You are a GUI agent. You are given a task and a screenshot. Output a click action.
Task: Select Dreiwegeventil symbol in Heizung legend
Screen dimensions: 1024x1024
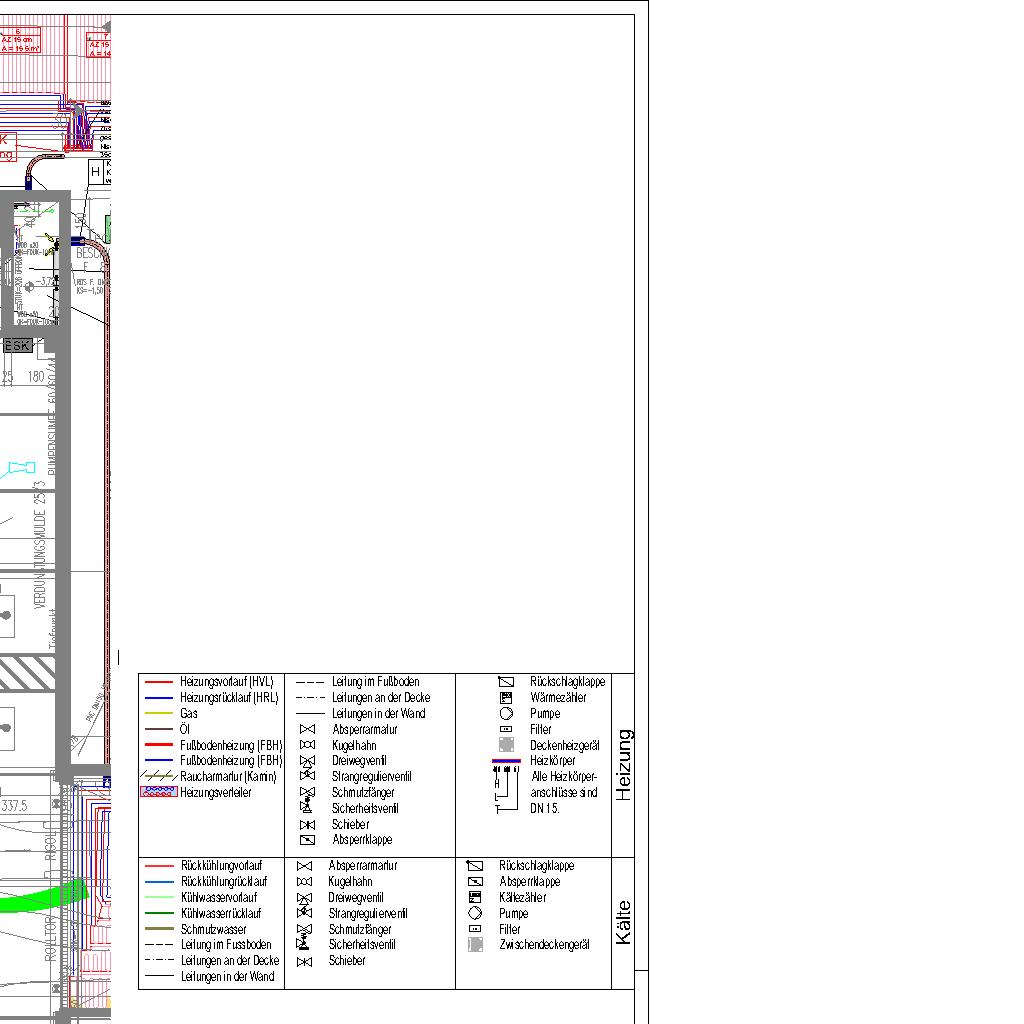point(307,761)
